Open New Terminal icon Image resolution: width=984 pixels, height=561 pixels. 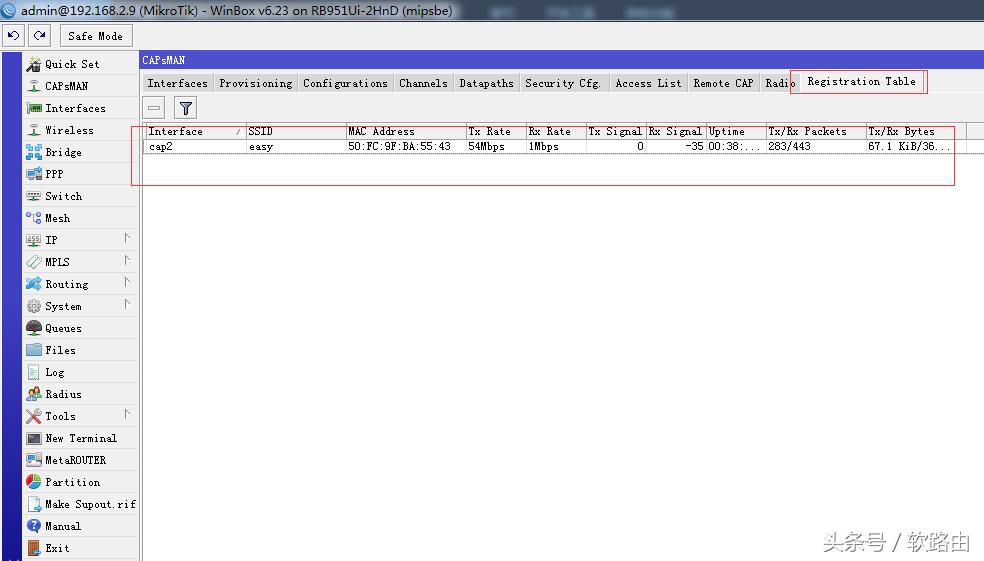33,438
